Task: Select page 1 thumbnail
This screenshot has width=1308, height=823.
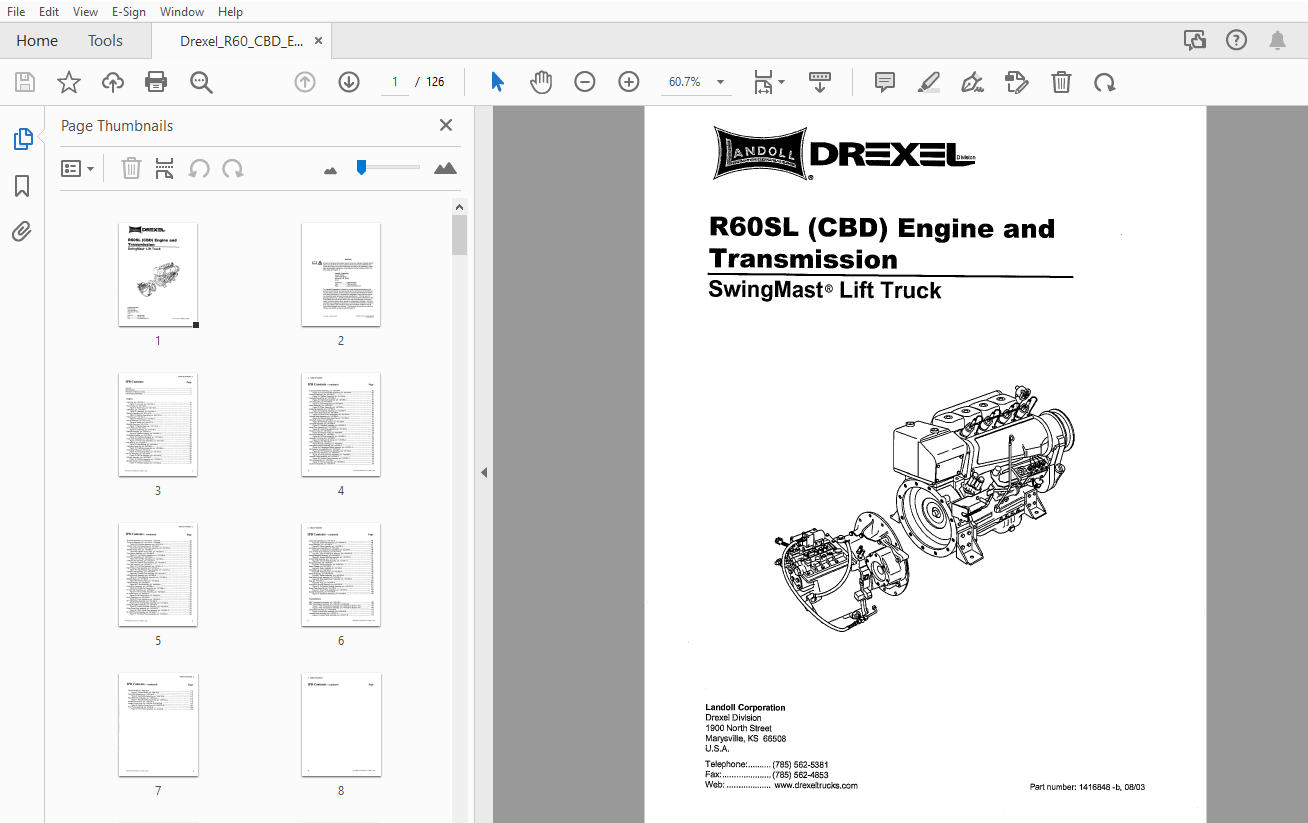Action: click(x=158, y=275)
